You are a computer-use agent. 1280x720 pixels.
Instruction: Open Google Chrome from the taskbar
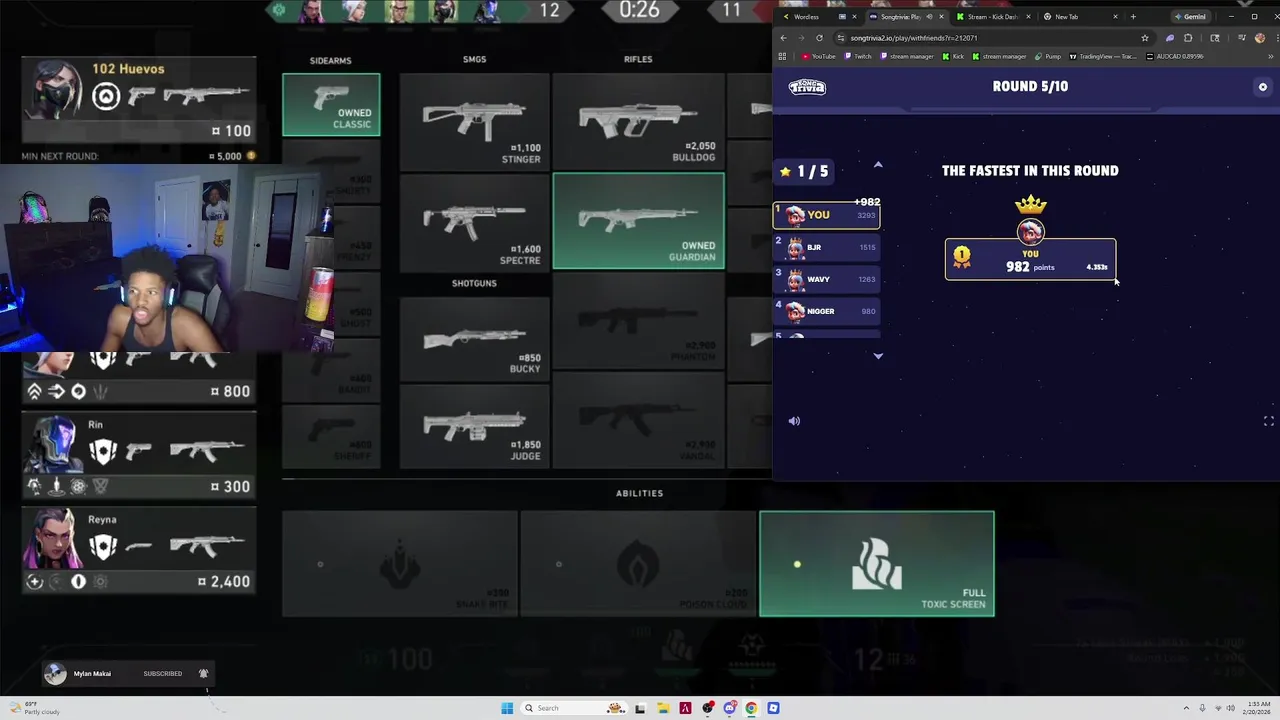coord(751,708)
